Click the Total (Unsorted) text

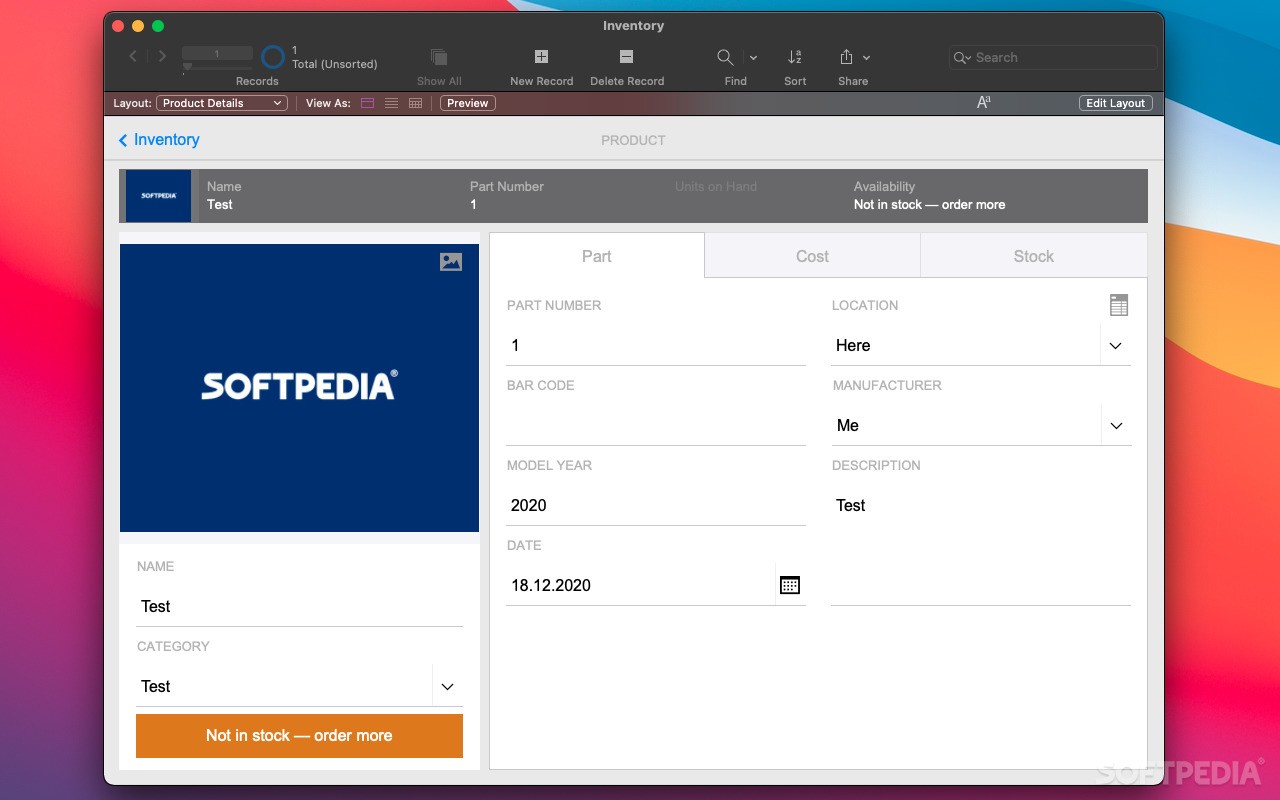335,64
